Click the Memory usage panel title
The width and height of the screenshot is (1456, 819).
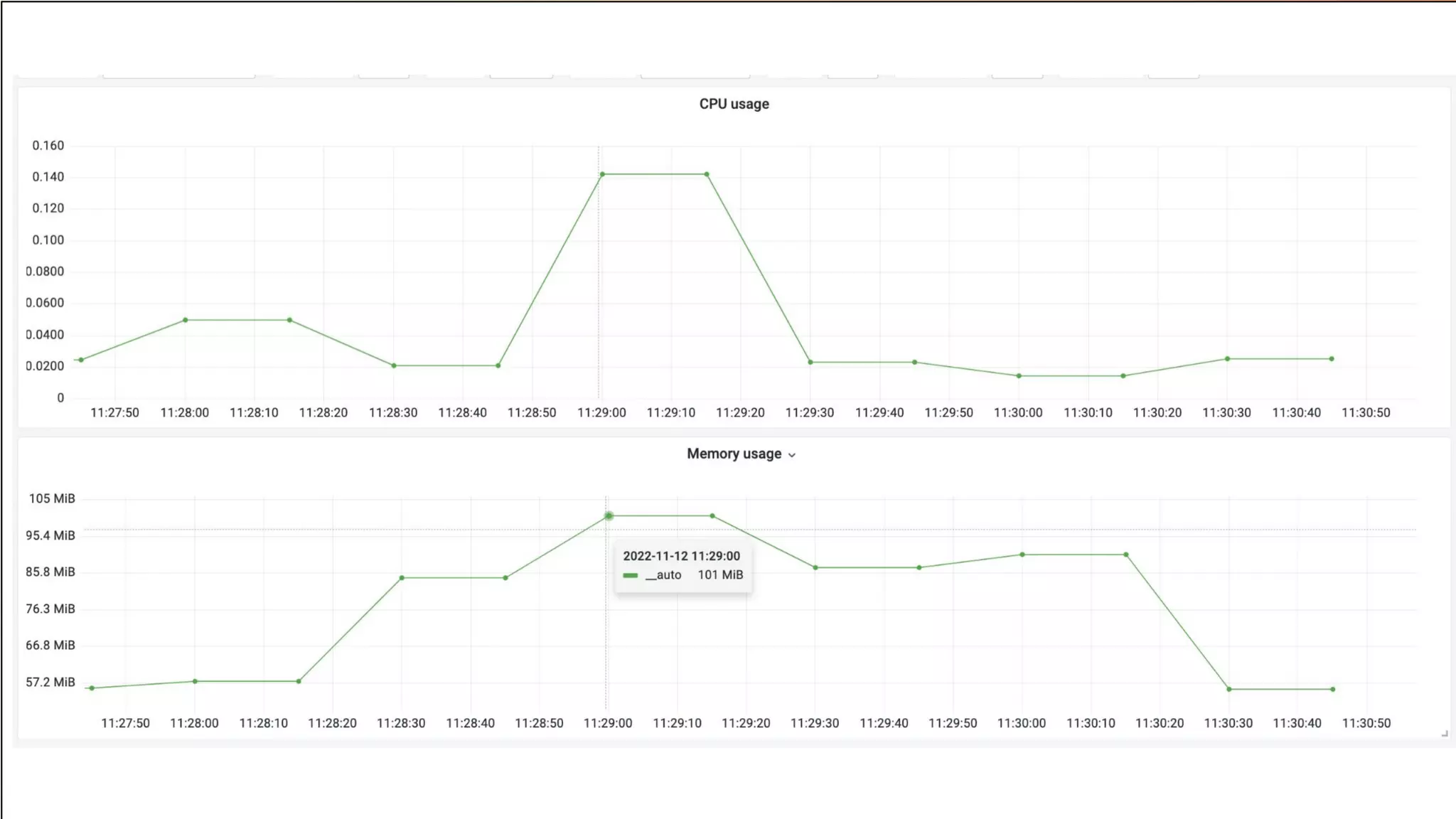(x=734, y=454)
